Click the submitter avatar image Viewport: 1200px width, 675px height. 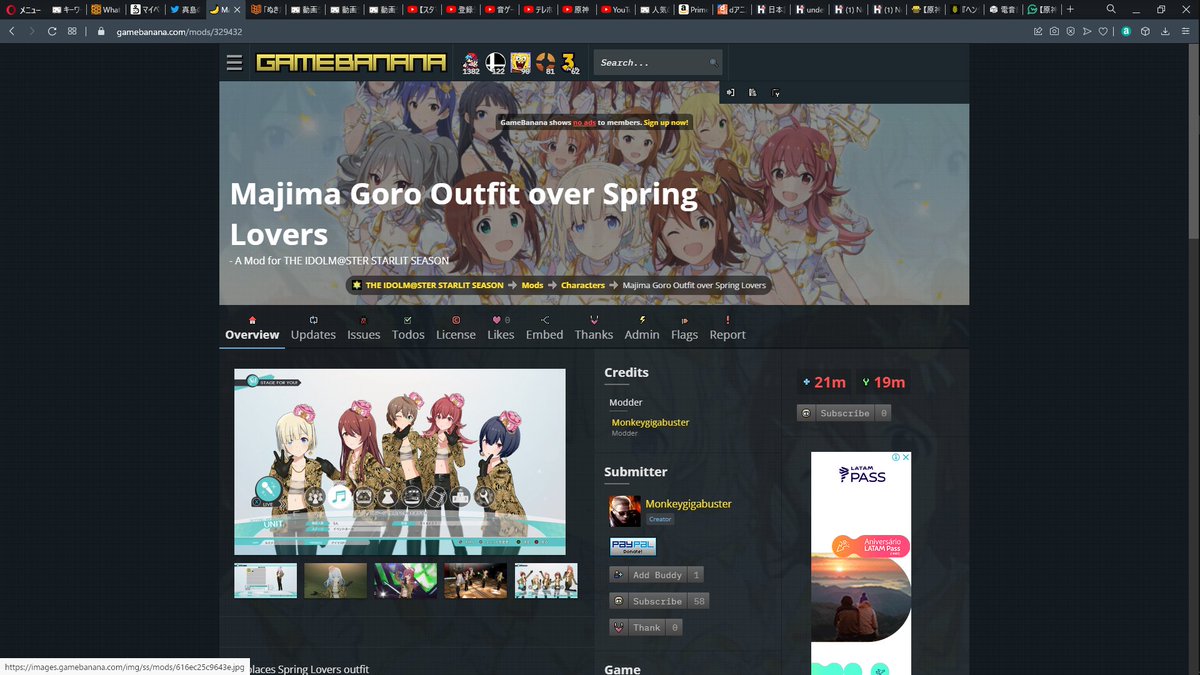click(x=625, y=511)
